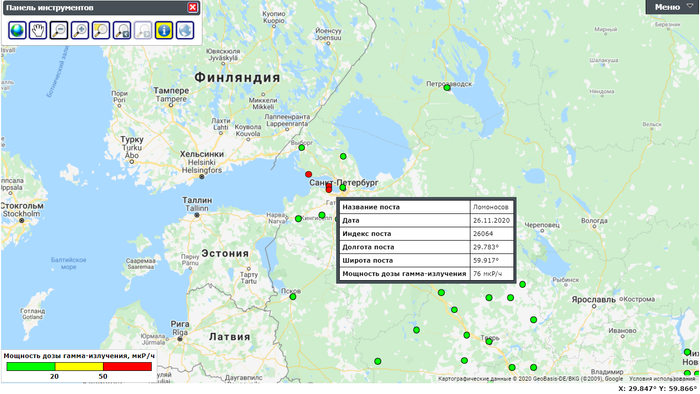Click the Ломоносов post name cell
The width and height of the screenshot is (700, 394).
tap(491, 207)
